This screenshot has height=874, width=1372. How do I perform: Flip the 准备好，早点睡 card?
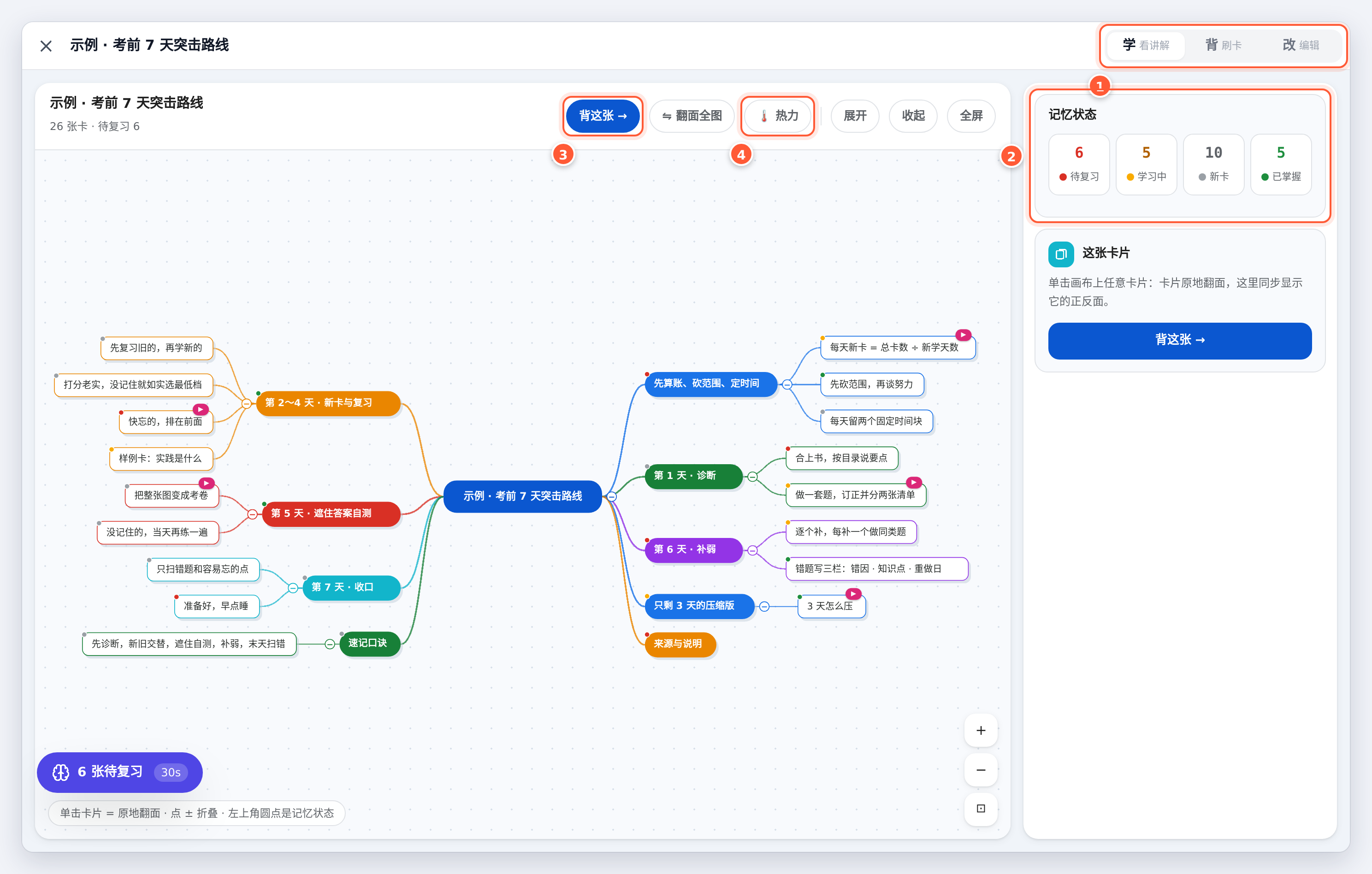click(x=217, y=606)
